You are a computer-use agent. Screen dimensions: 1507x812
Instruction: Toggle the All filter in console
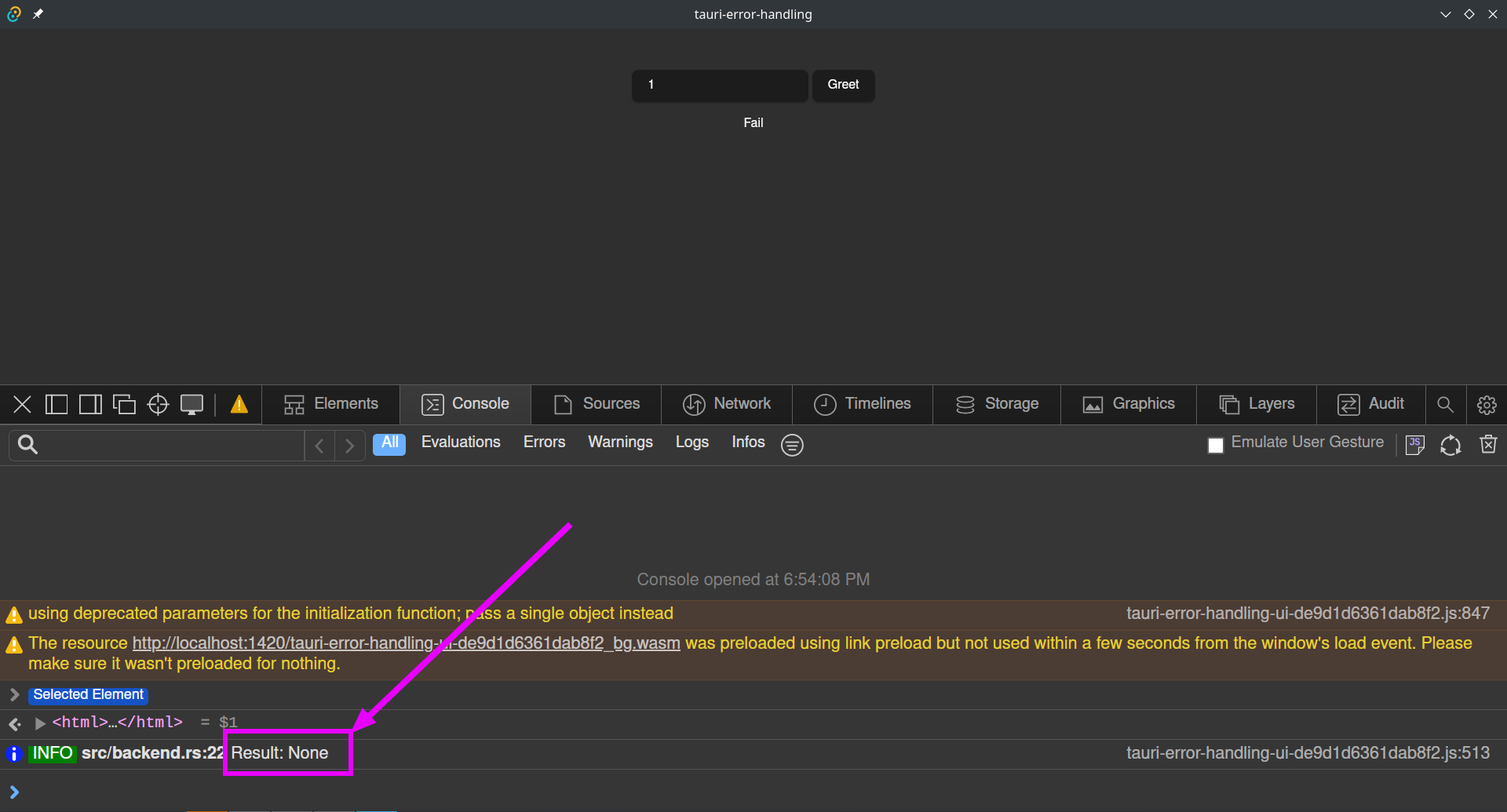[x=389, y=443]
